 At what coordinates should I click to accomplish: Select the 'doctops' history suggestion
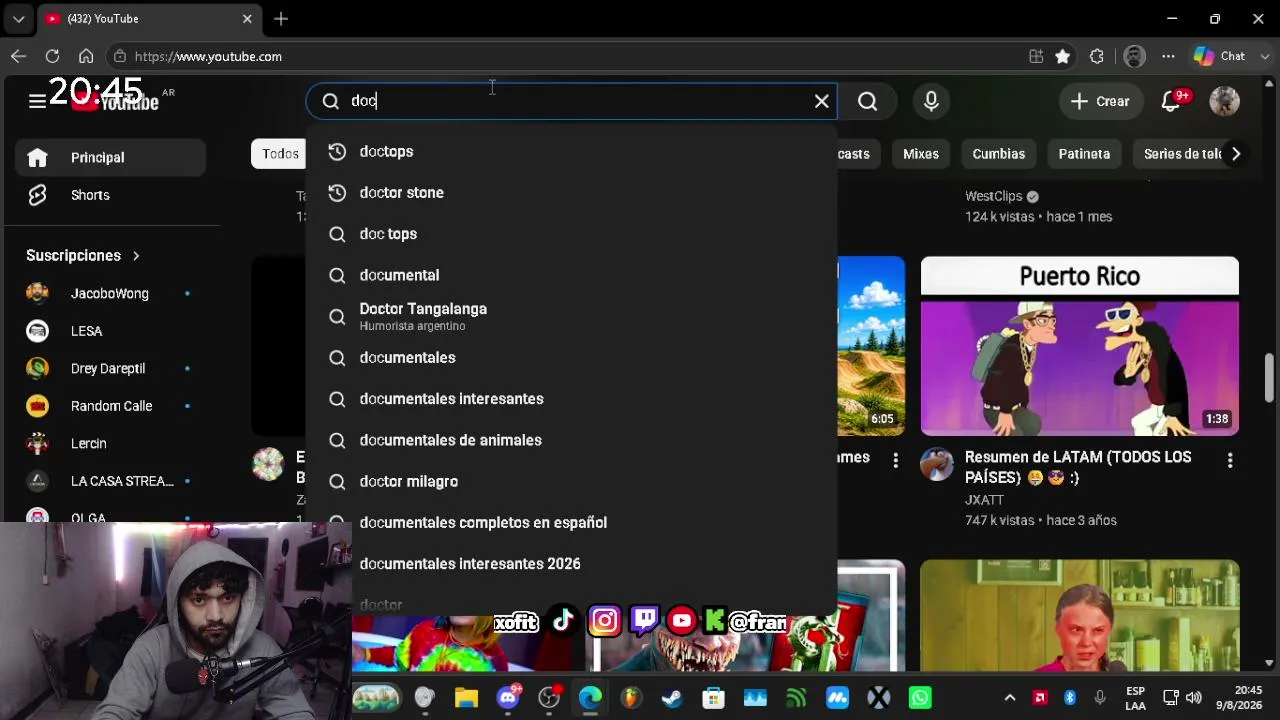[x=571, y=151]
